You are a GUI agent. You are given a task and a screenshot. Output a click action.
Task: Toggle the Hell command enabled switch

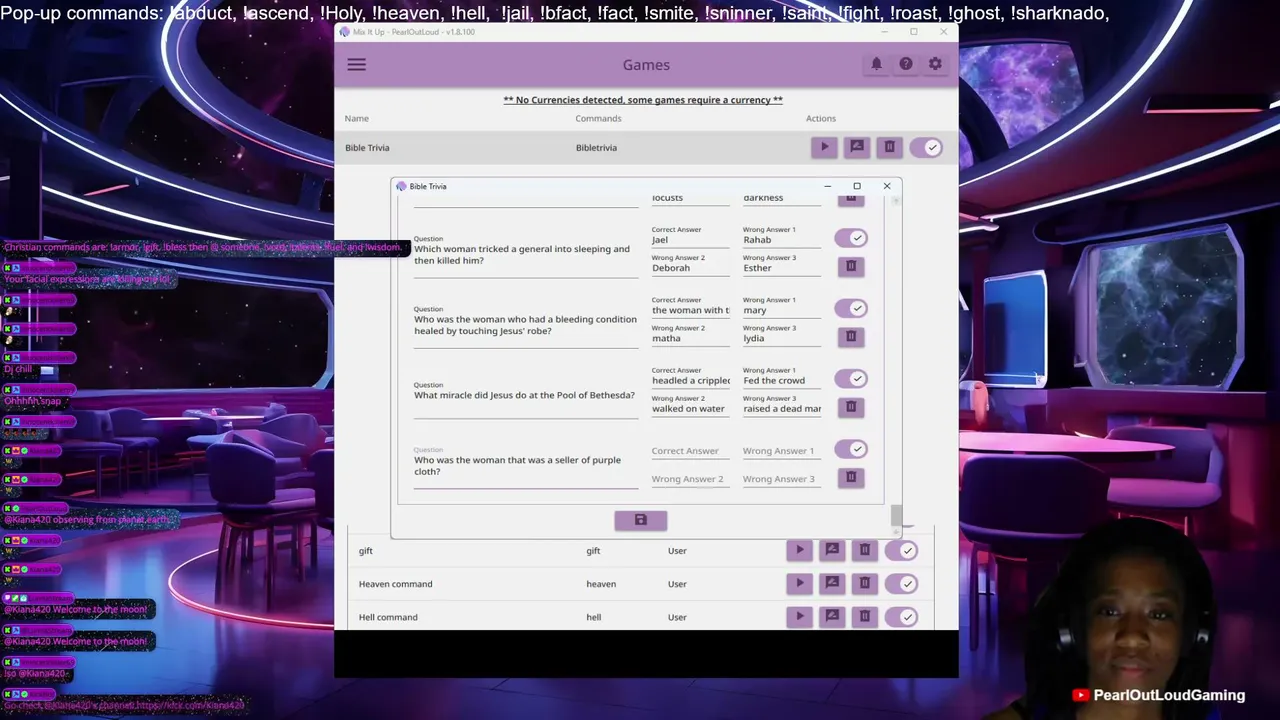coord(902,616)
